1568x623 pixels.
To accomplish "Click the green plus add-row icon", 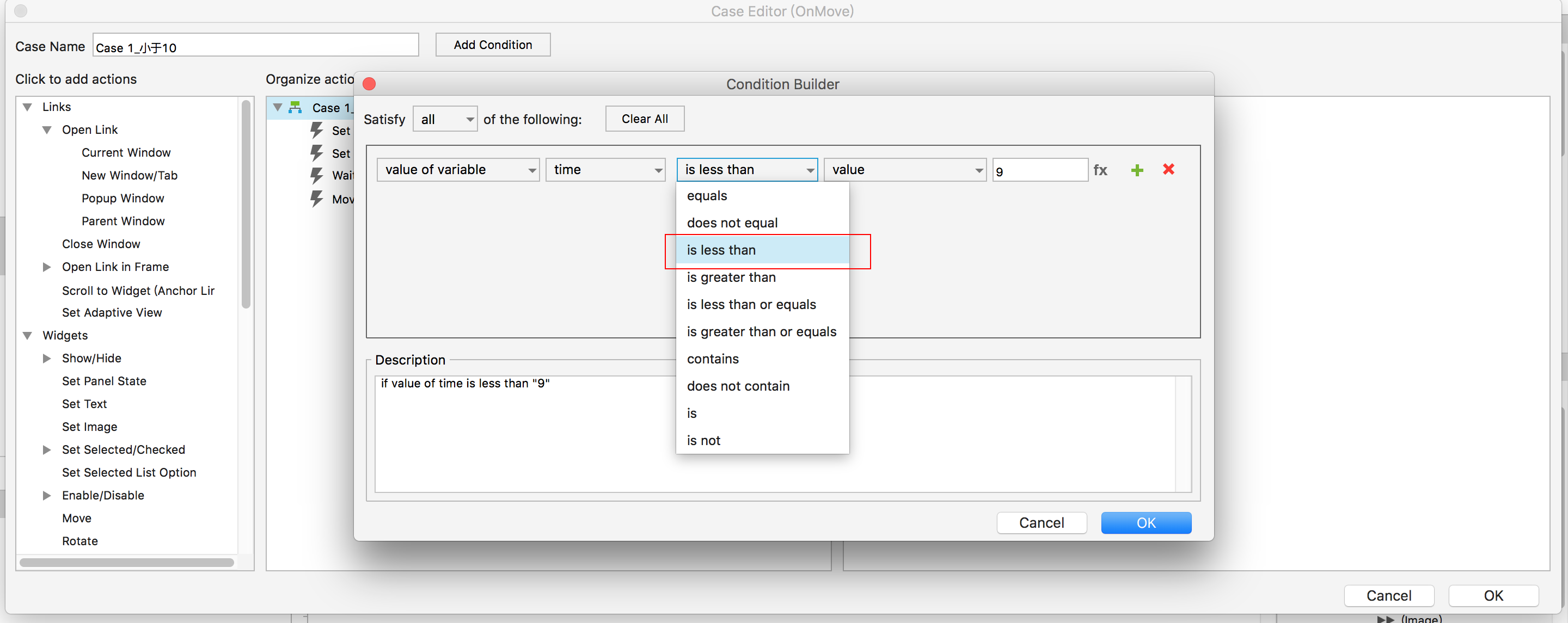I will pyautogui.click(x=1136, y=170).
